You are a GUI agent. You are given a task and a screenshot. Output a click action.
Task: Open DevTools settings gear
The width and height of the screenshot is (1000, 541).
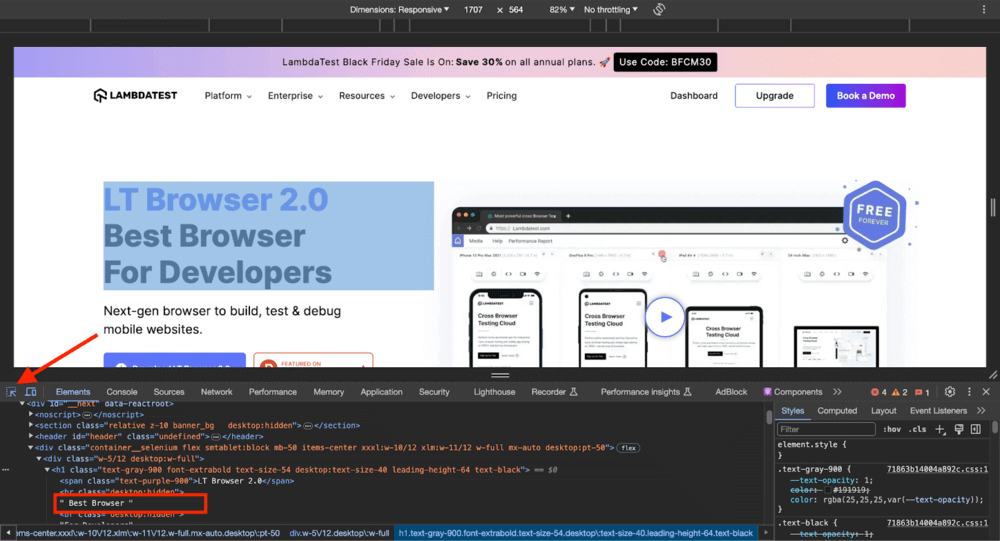[x=950, y=392]
